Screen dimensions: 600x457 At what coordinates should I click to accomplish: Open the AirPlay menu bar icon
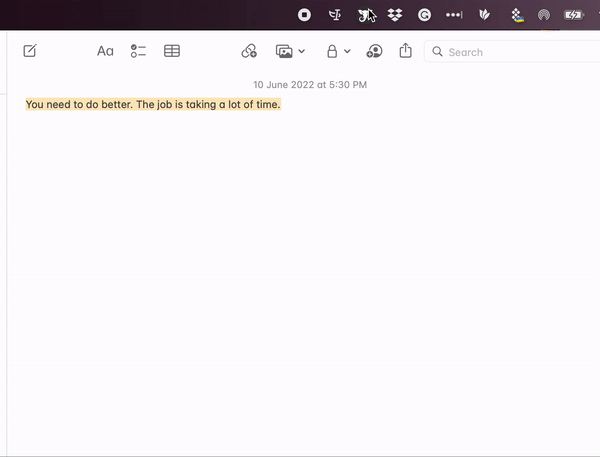544,15
